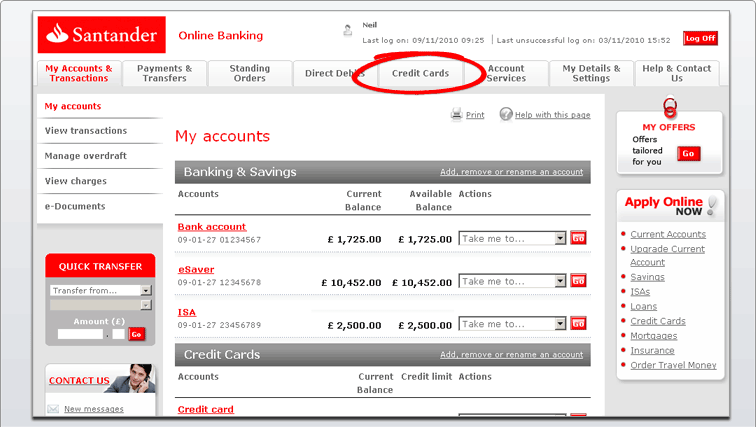
Task: Click Go button in Quick Transfer
Action: pyautogui.click(x=137, y=334)
